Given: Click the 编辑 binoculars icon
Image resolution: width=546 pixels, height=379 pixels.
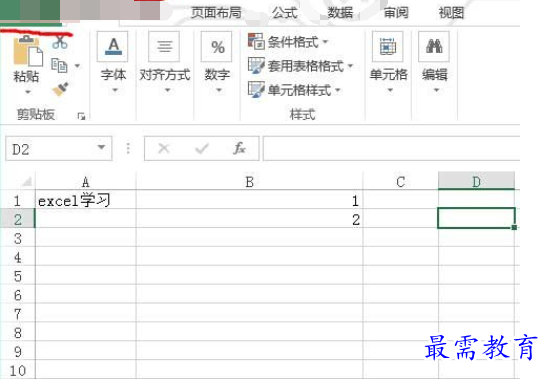Looking at the screenshot, I should (x=434, y=46).
